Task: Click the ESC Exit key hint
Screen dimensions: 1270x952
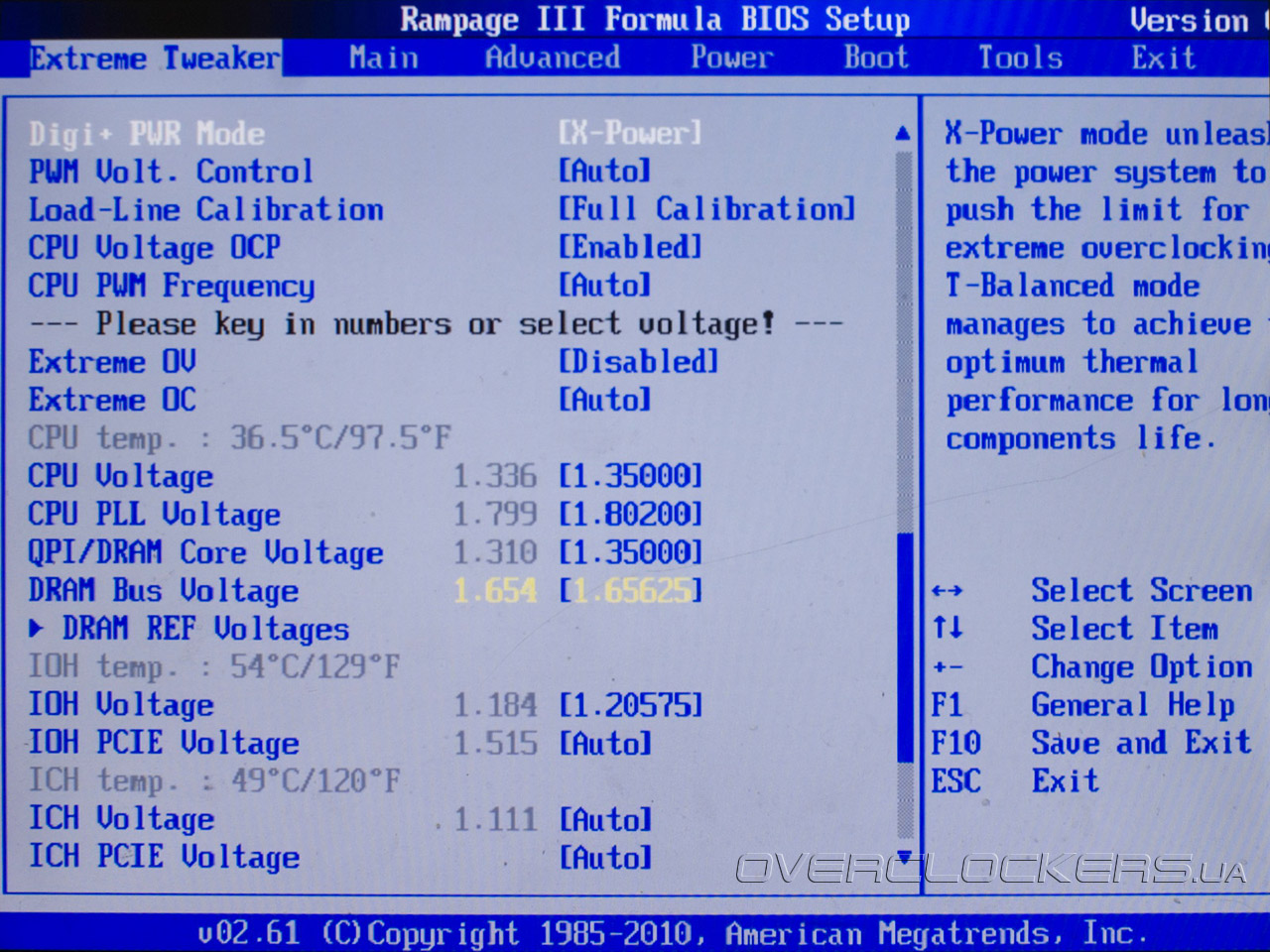Action: [x=1015, y=781]
